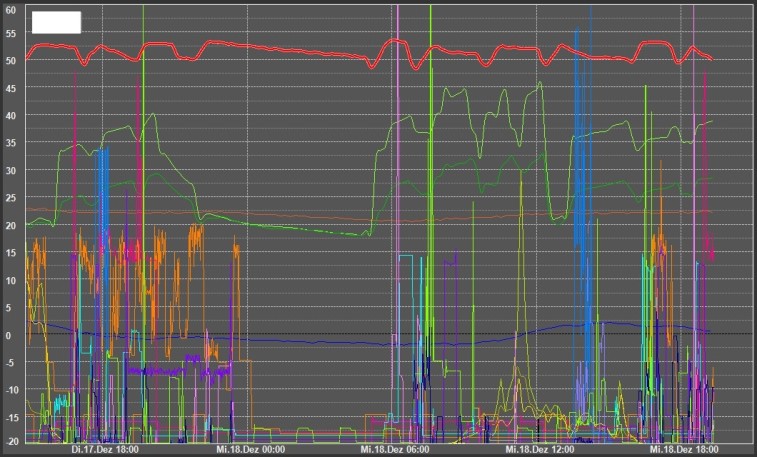Click the -20 y-axis tick label

click(10, 441)
